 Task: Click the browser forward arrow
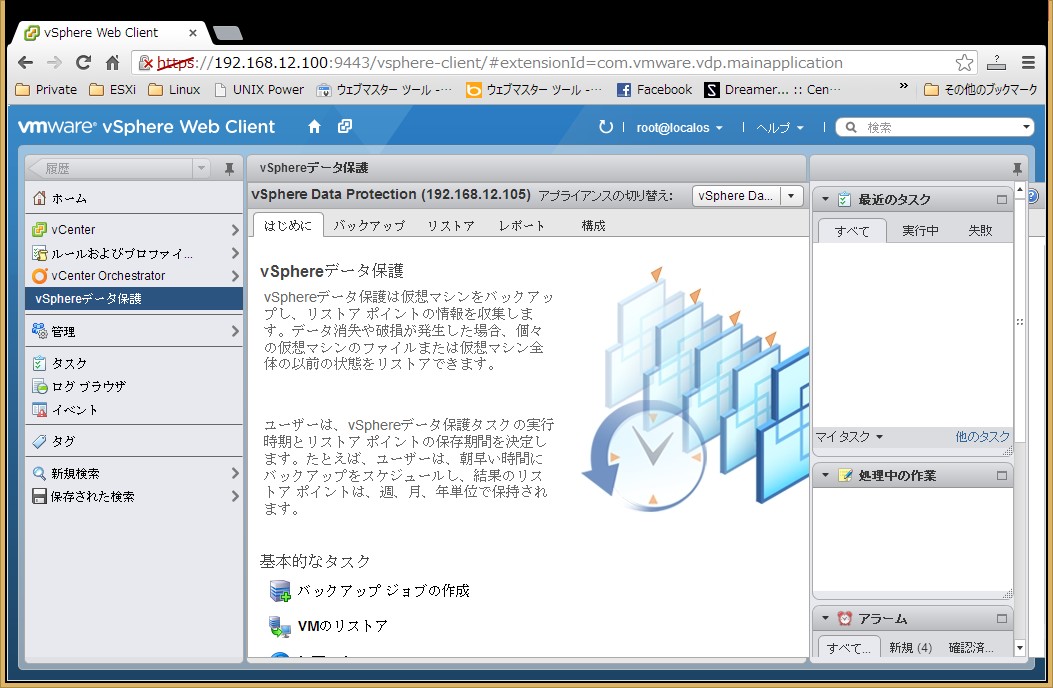click(54, 62)
